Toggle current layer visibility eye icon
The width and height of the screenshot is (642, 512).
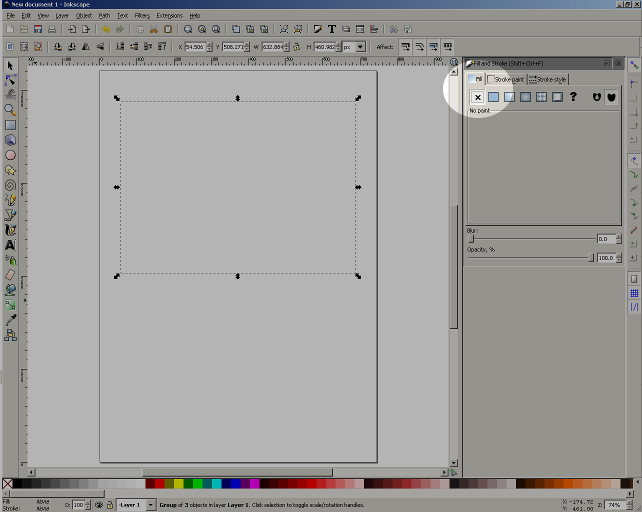pyautogui.click(x=98, y=505)
